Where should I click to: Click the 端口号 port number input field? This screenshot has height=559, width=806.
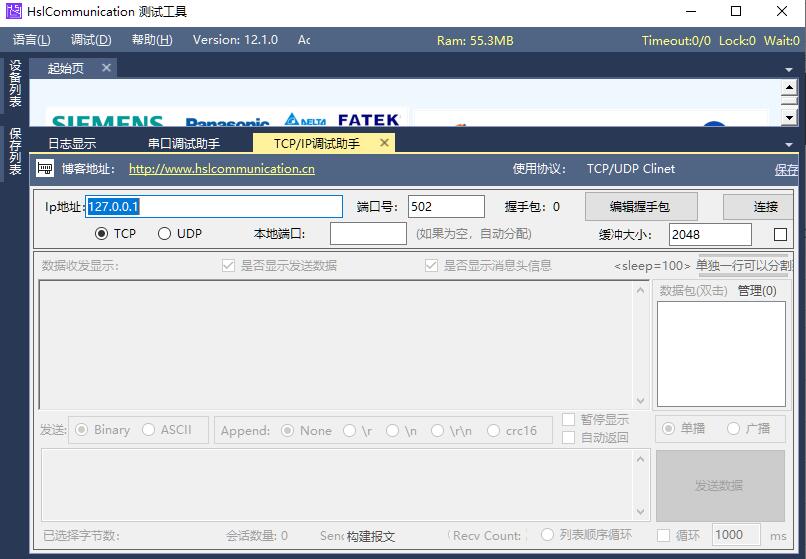click(446, 207)
